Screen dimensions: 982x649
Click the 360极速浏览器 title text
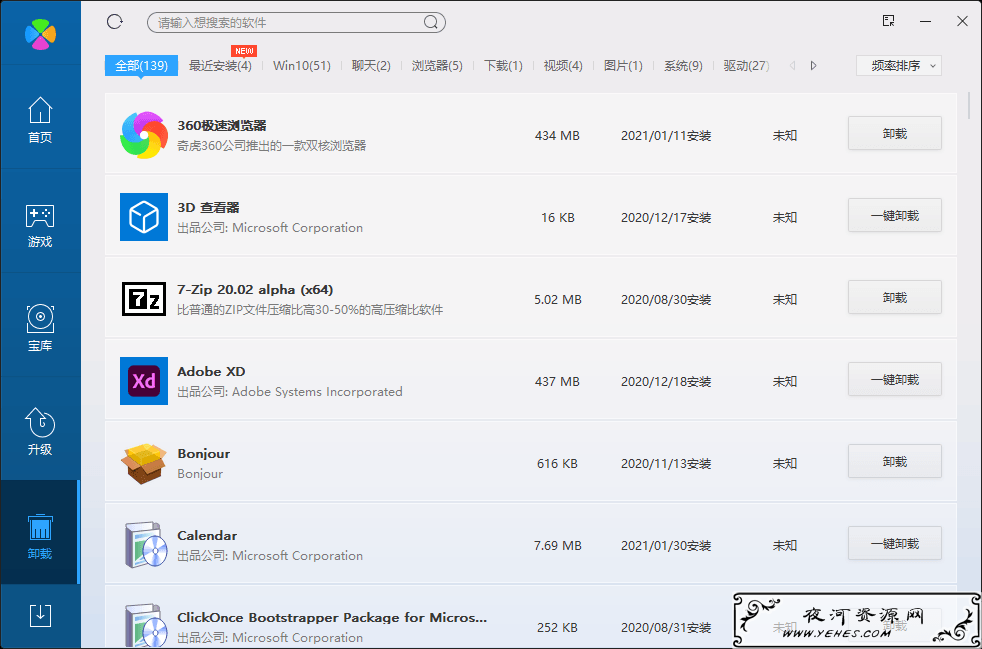[222, 125]
